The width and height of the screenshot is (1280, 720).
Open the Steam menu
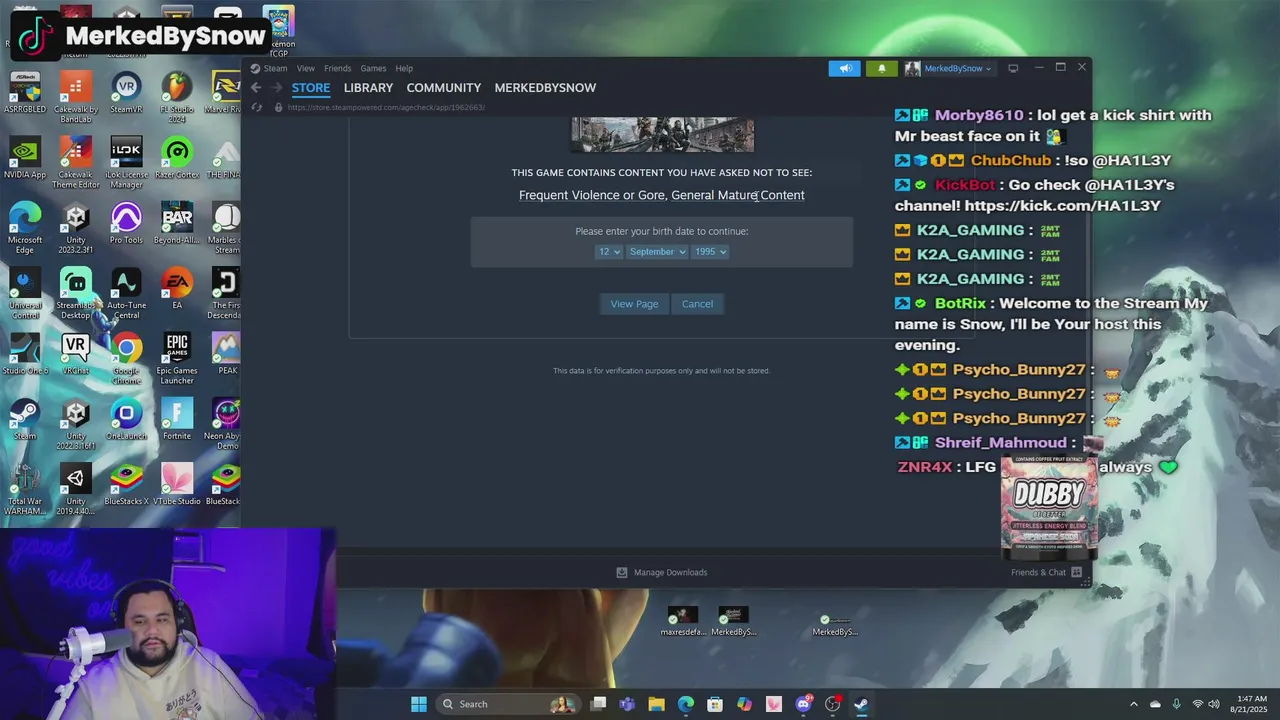(275, 68)
